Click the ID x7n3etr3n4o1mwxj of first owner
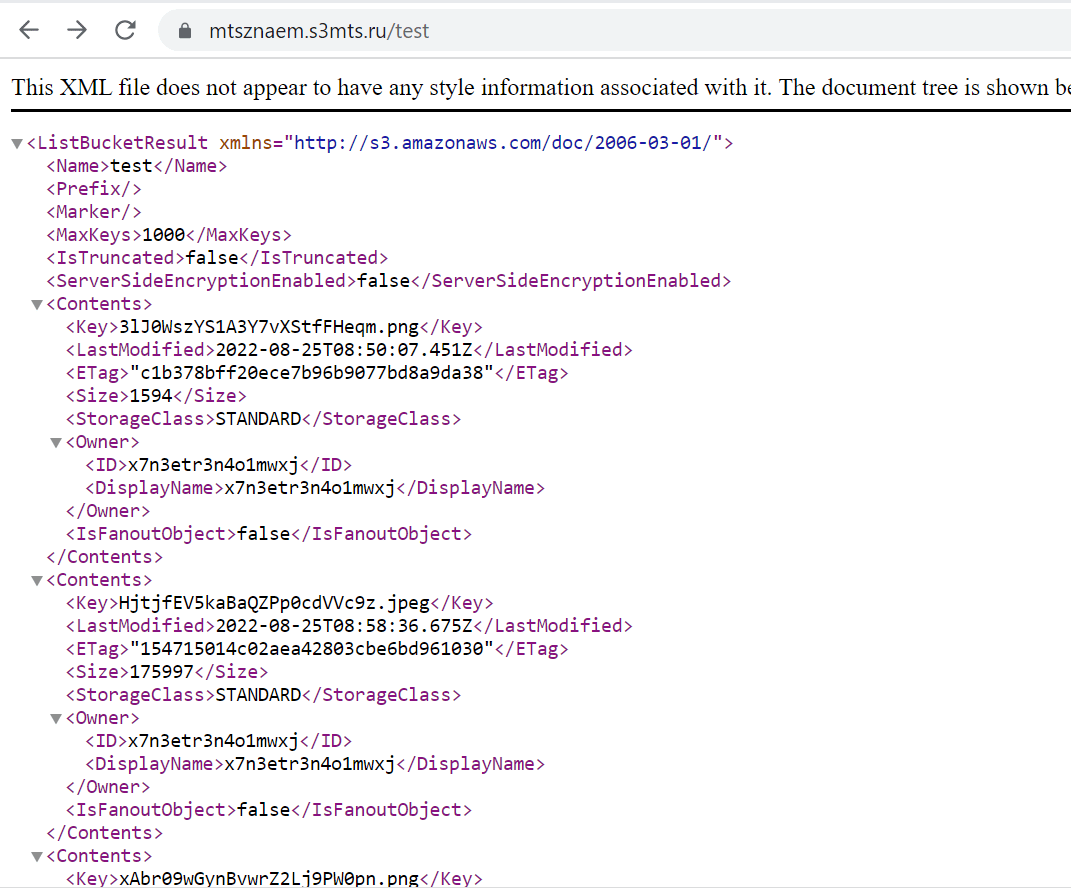Viewport: 1071px width, 889px height. [214, 465]
